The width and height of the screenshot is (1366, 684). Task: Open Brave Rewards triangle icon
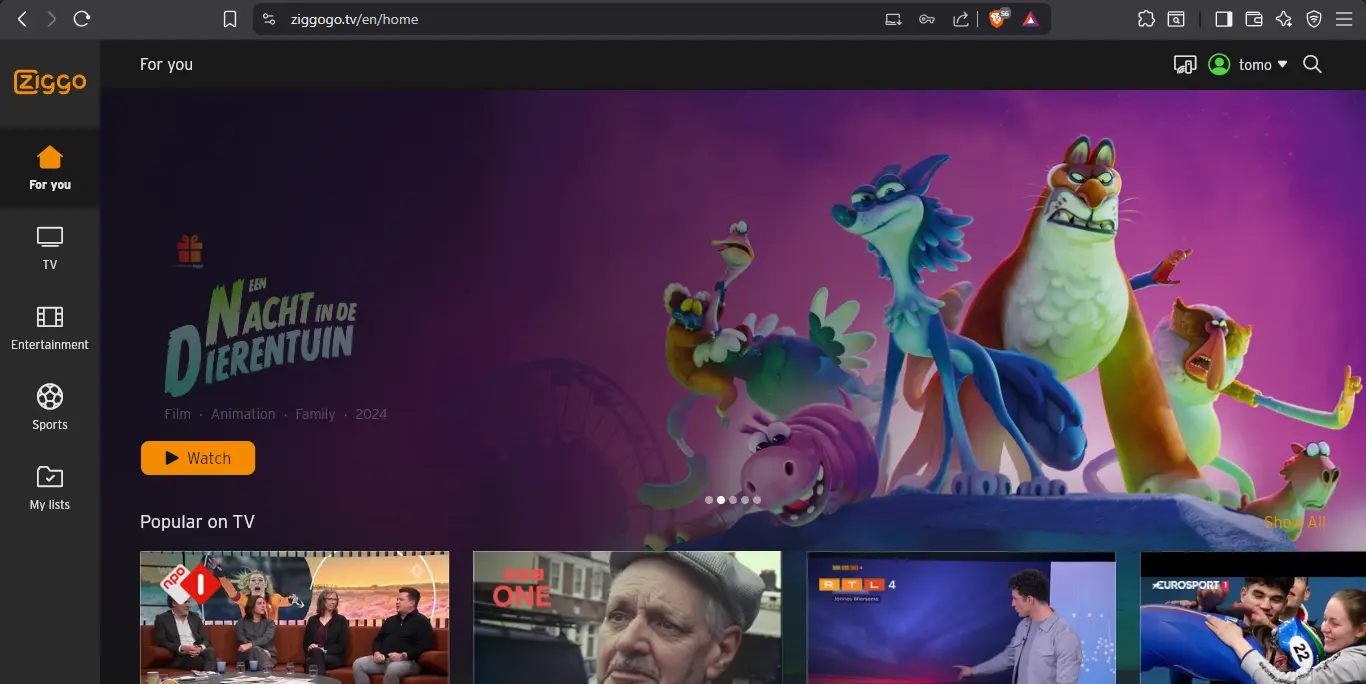(1030, 19)
